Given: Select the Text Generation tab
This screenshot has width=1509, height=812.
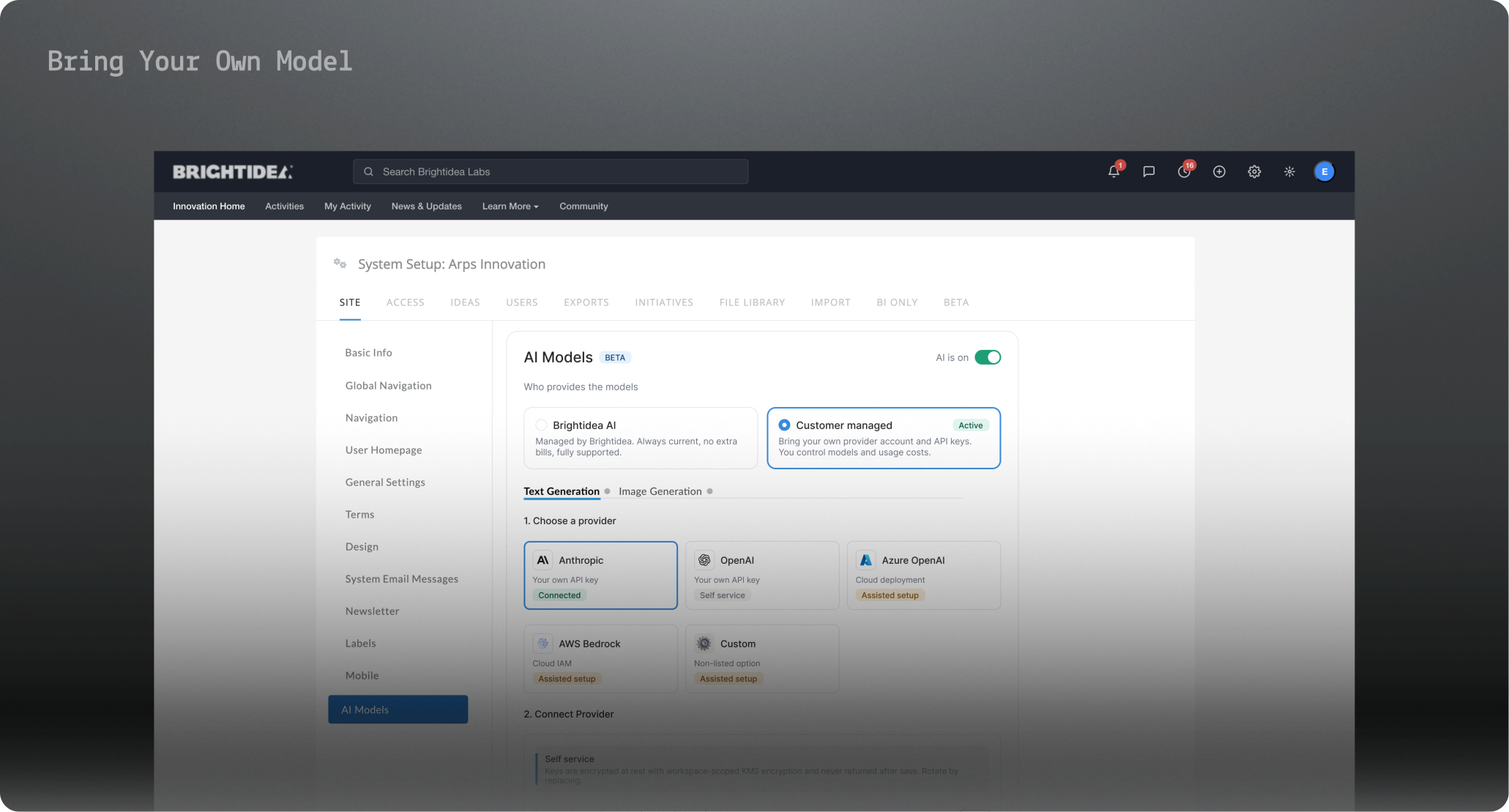Looking at the screenshot, I should [562, 491].
